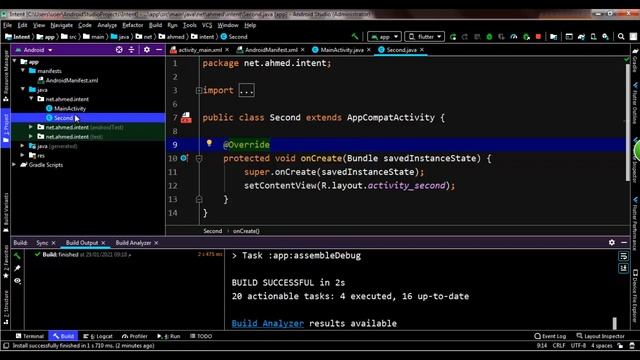
Task: Close the Build Output tab
Action: tap(103, 243)
